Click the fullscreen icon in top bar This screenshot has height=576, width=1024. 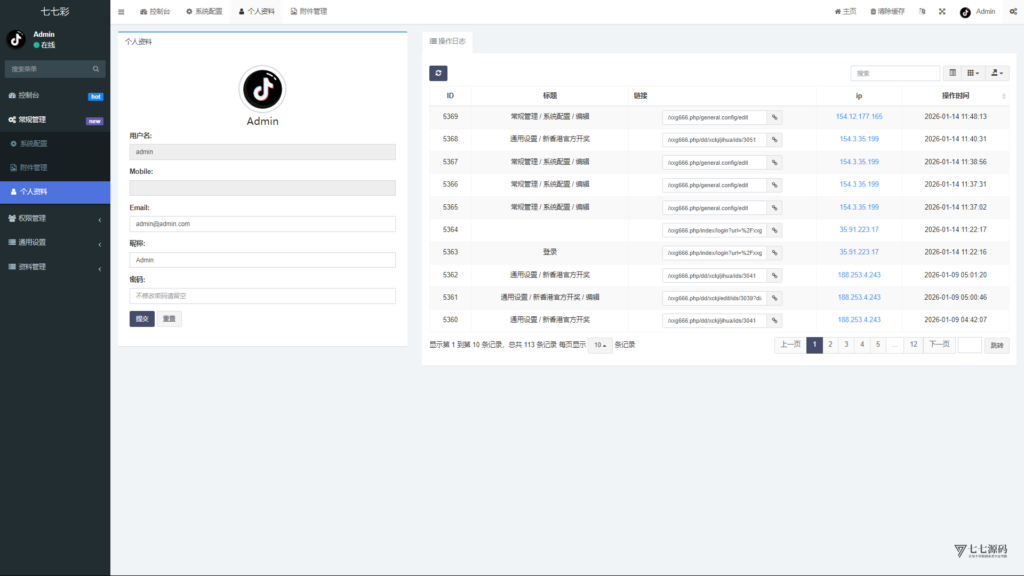[x=941, y=12]
